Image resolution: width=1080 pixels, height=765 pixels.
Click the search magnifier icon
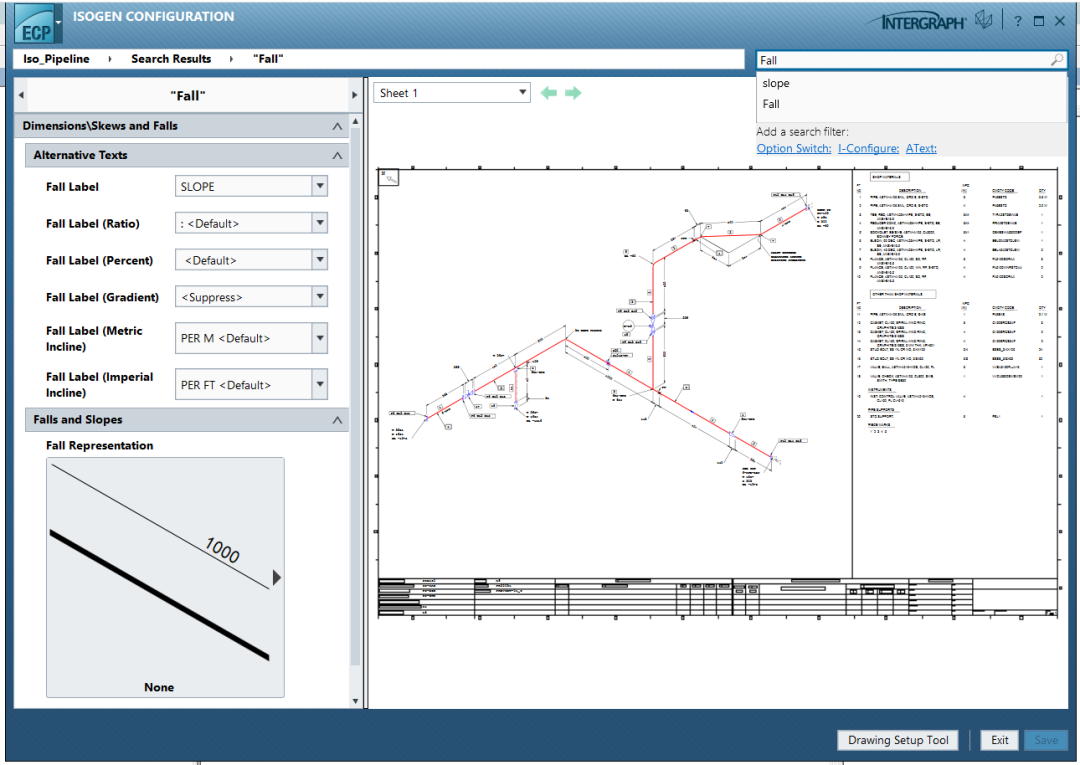1056,60
